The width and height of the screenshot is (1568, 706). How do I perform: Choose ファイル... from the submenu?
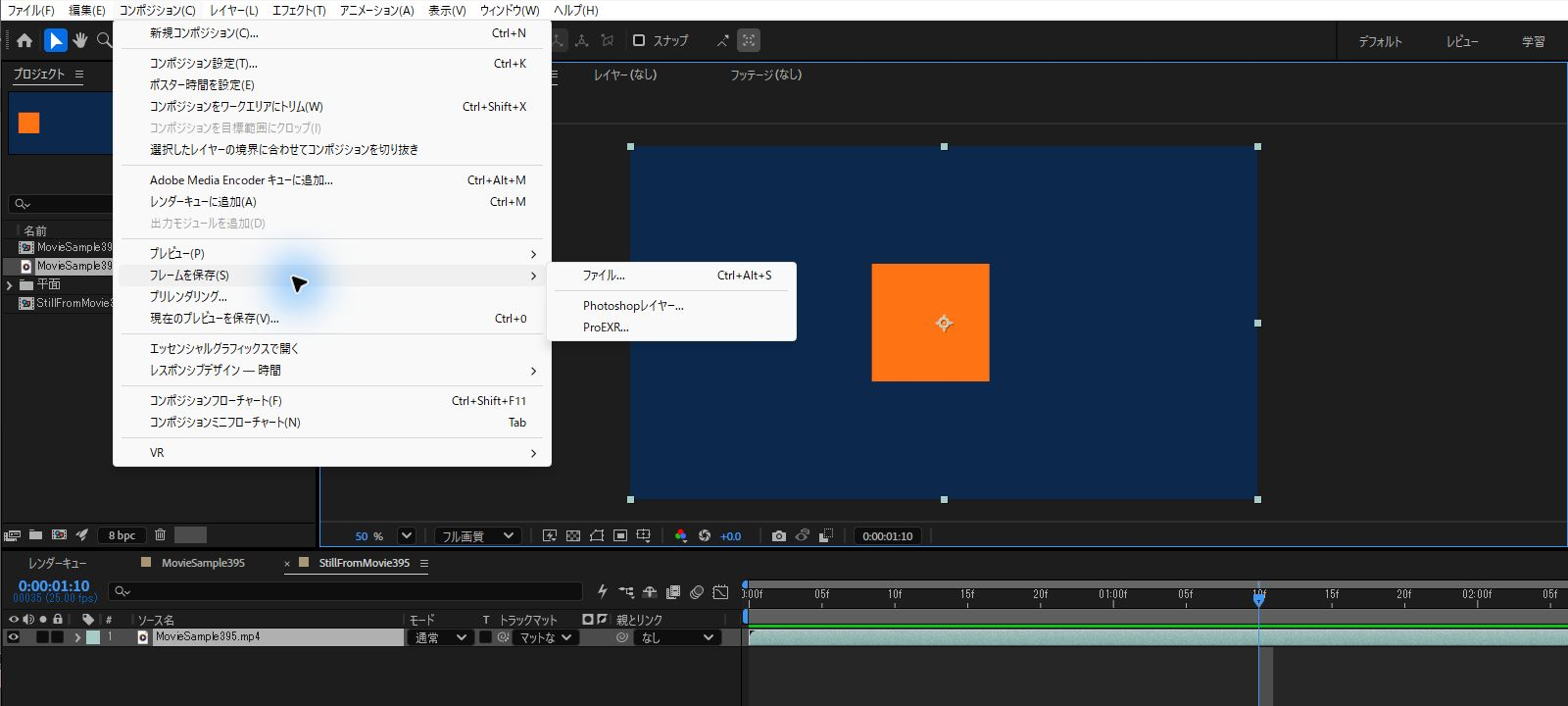(x=604, y=276)
